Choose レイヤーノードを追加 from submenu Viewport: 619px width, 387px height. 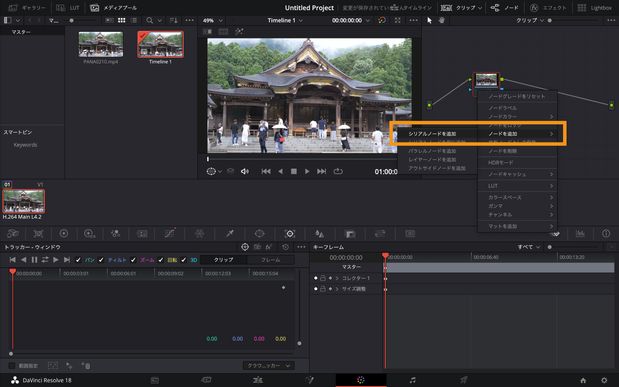point(432,160)
